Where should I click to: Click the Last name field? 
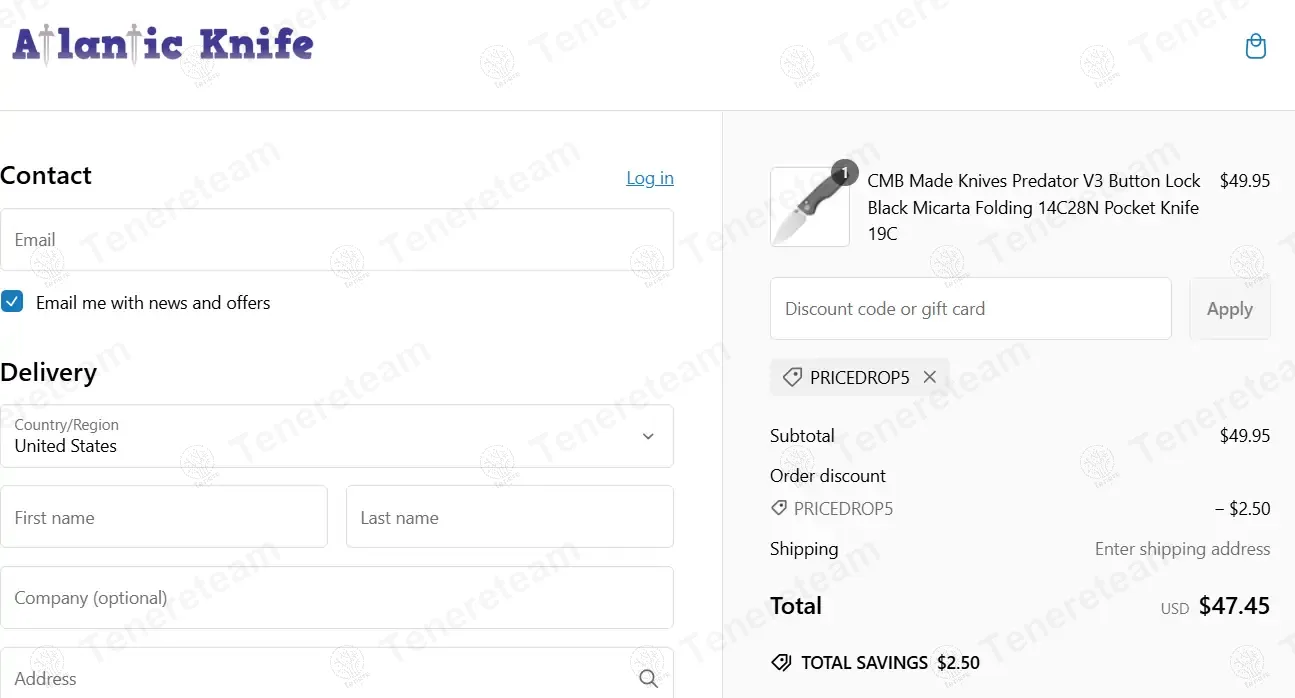(509, 517)
